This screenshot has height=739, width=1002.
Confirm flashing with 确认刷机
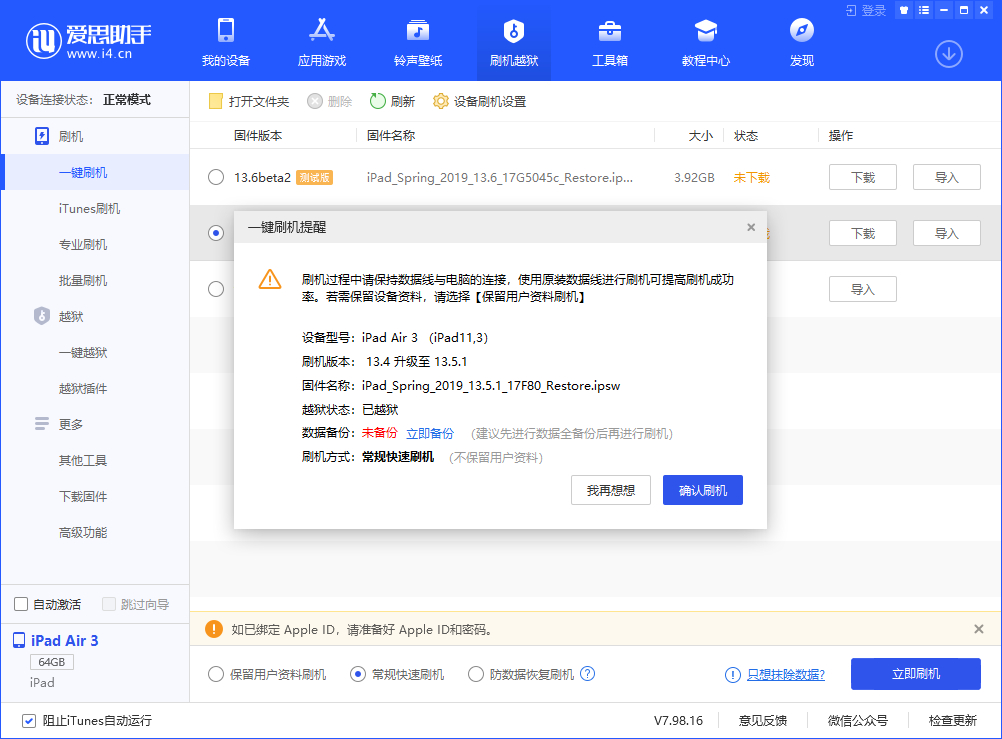[702, 490]
